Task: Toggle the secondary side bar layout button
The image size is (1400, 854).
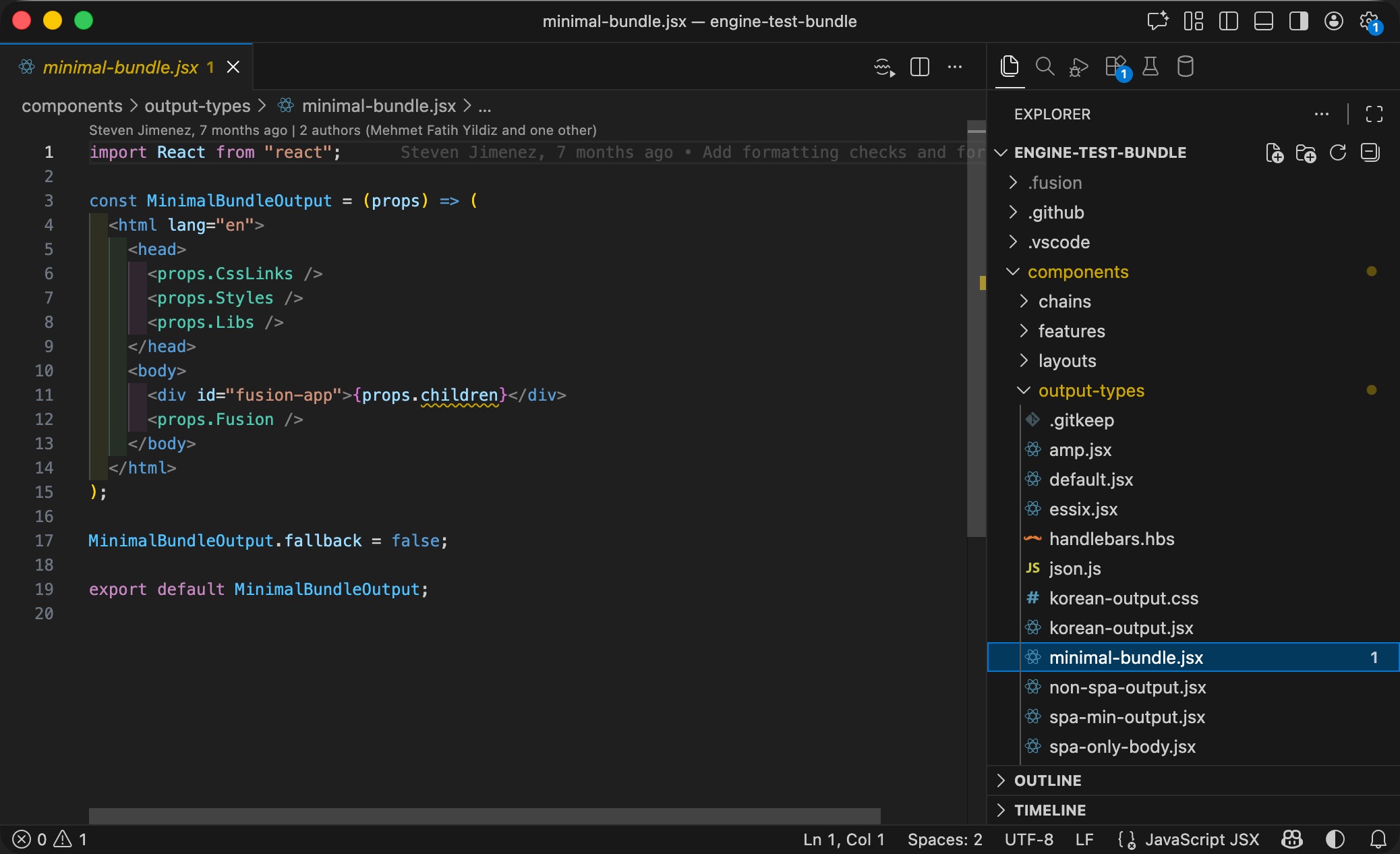Action: click(1298, 22)
